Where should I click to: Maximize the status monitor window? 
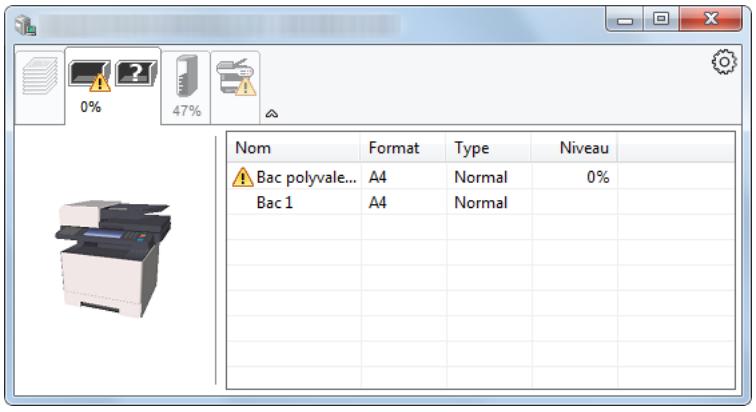click(661, 19)
